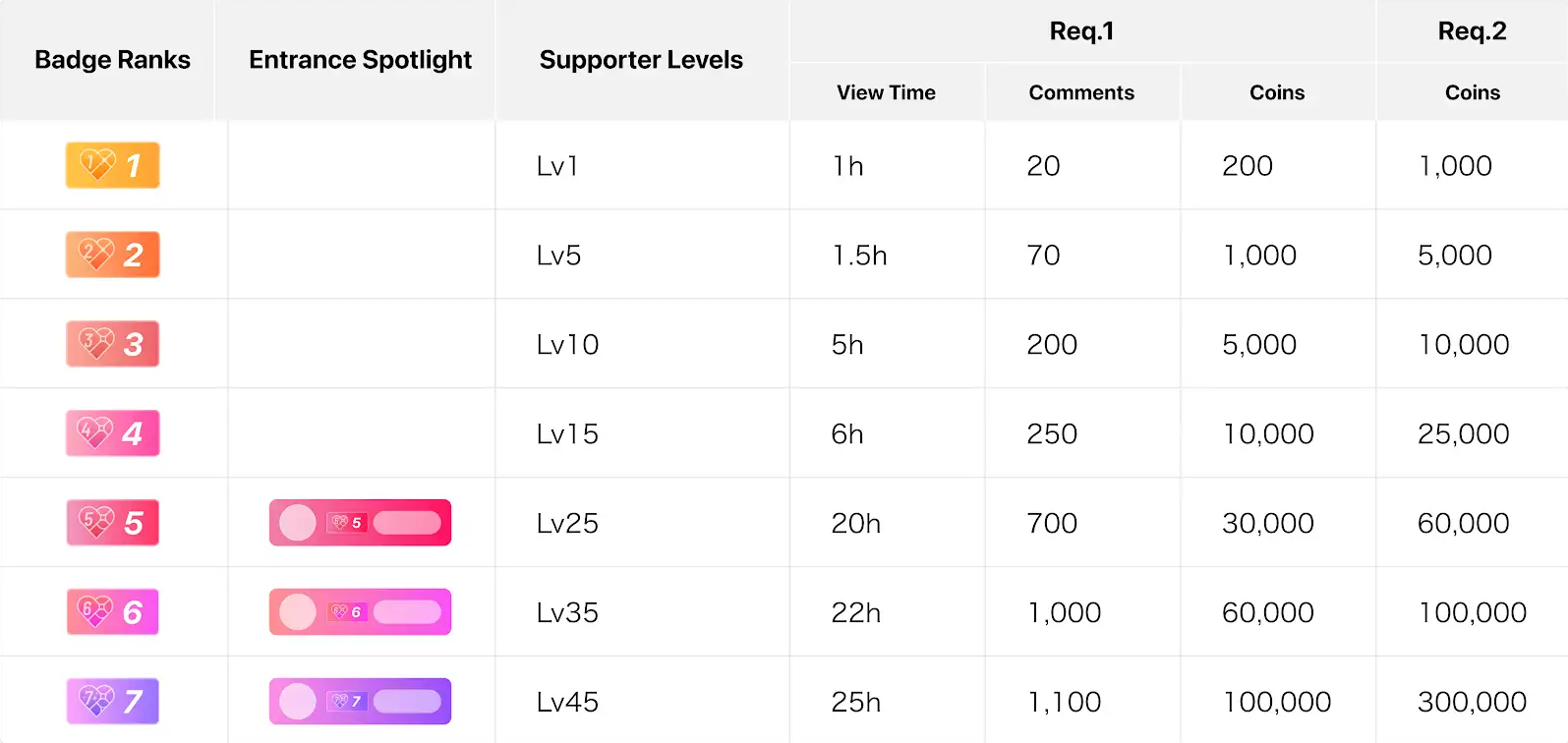Click the Req.2 header cell

[1472, 31]
